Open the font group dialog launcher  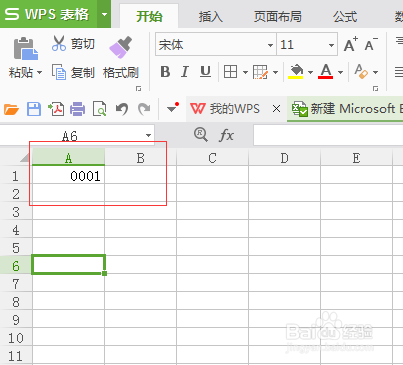[375, 88]
